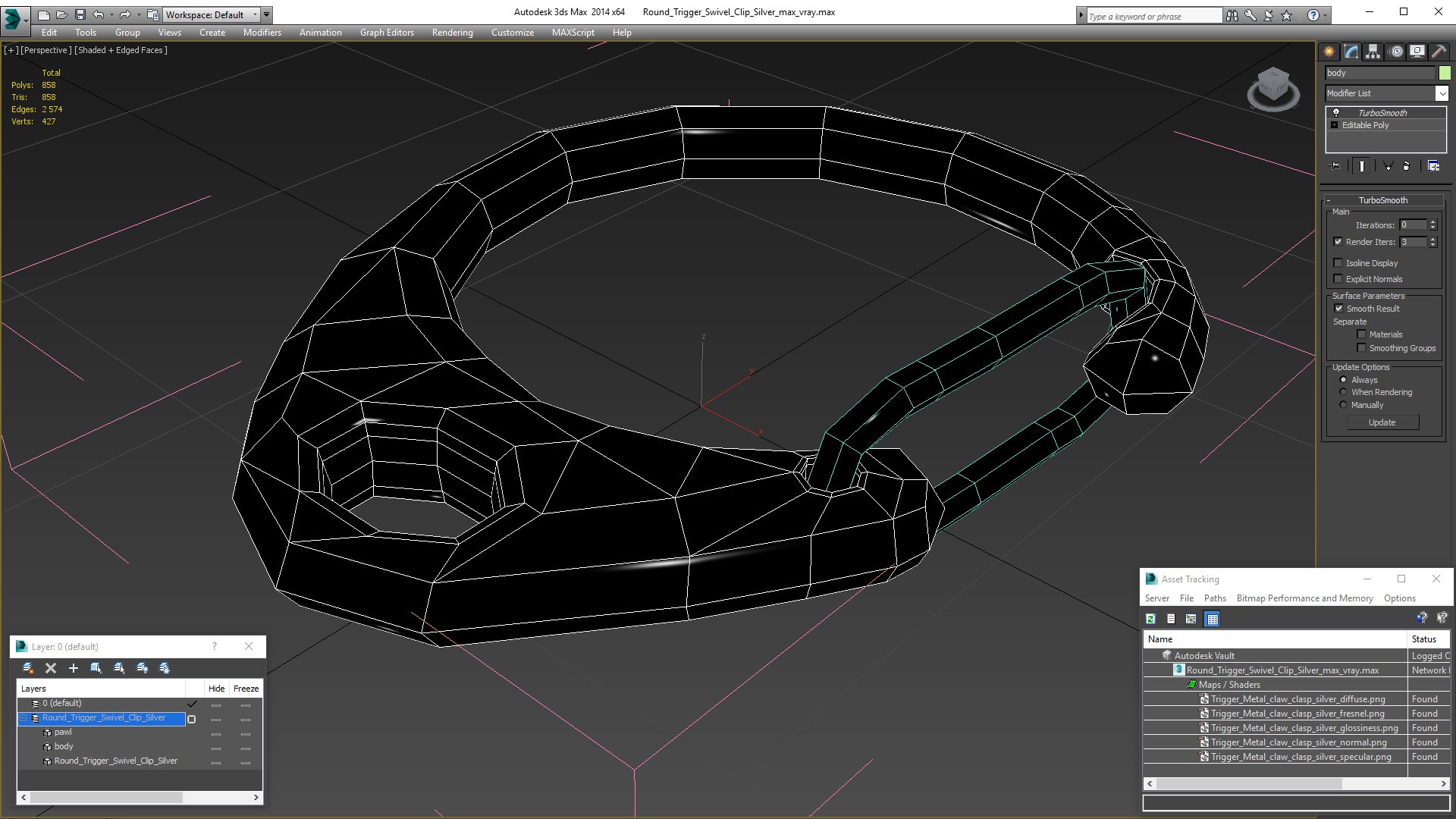Image resolution: width=1456 pixels, height=819 pixels.
Task: Open the Modifier List dropdown
Action: pos(1442,93)
